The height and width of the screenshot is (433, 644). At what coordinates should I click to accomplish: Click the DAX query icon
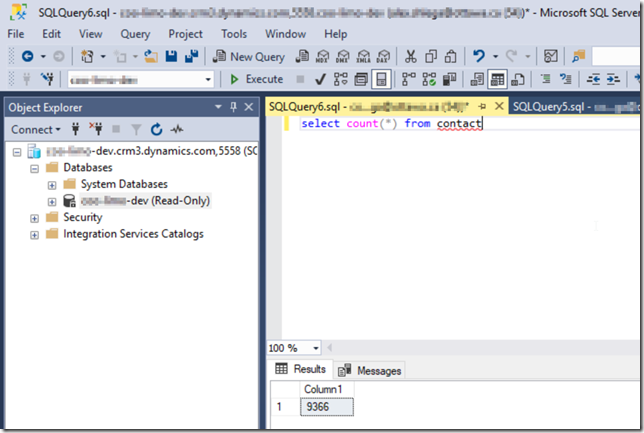383,56
